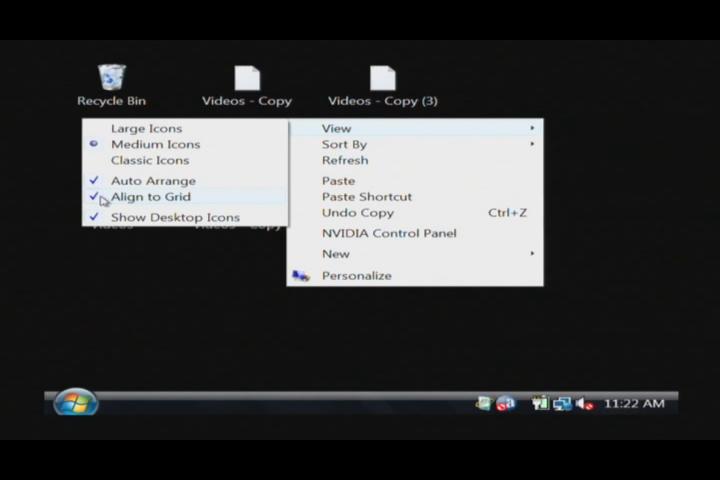Click Refresh in the context menu
The height and width of the screenshot is (480, 720).
point(415,160)
